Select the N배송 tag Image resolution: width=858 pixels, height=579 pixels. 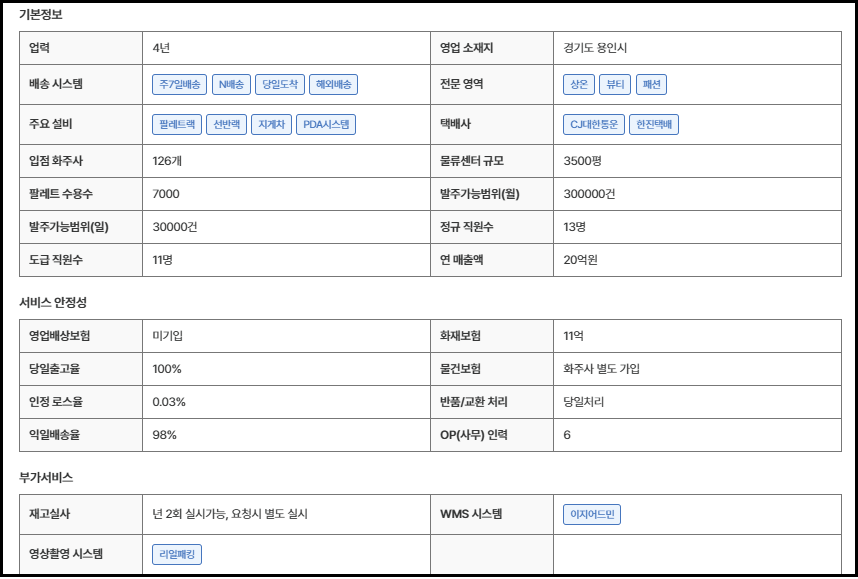point(230,85)
